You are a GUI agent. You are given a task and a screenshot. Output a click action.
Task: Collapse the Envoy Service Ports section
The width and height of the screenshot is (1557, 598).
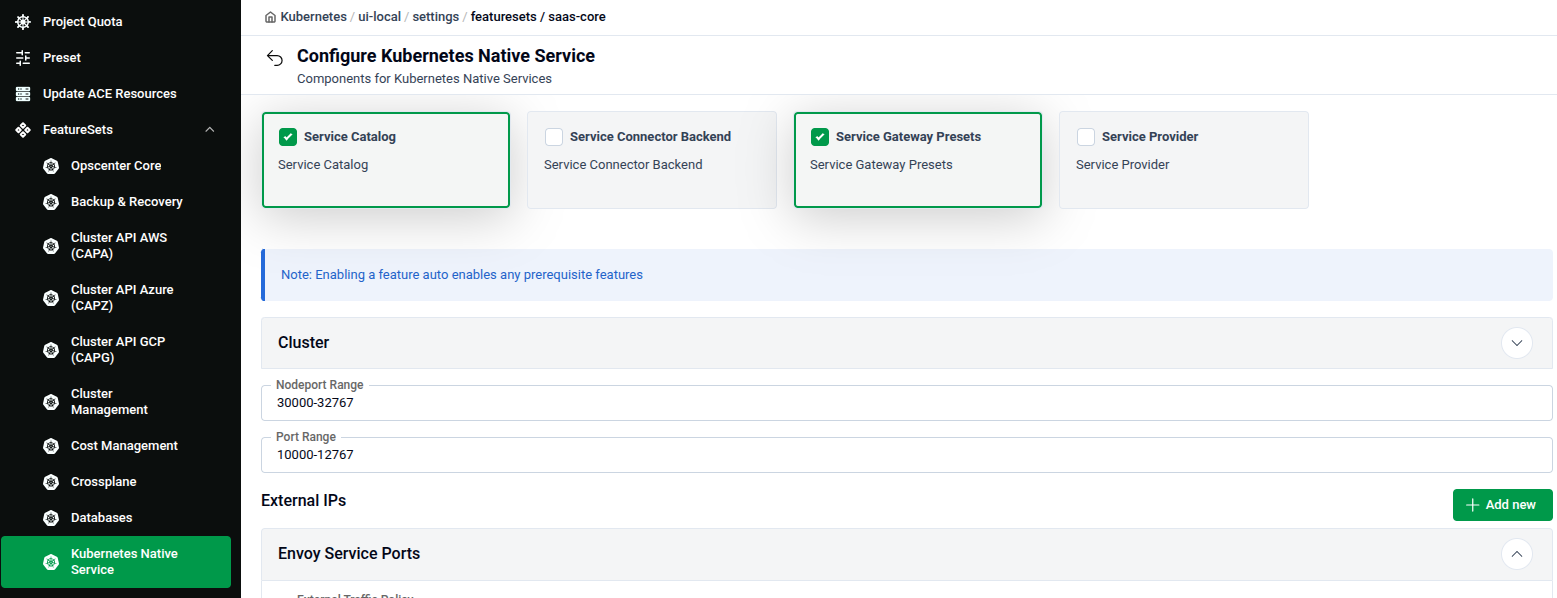point(1517,554)
